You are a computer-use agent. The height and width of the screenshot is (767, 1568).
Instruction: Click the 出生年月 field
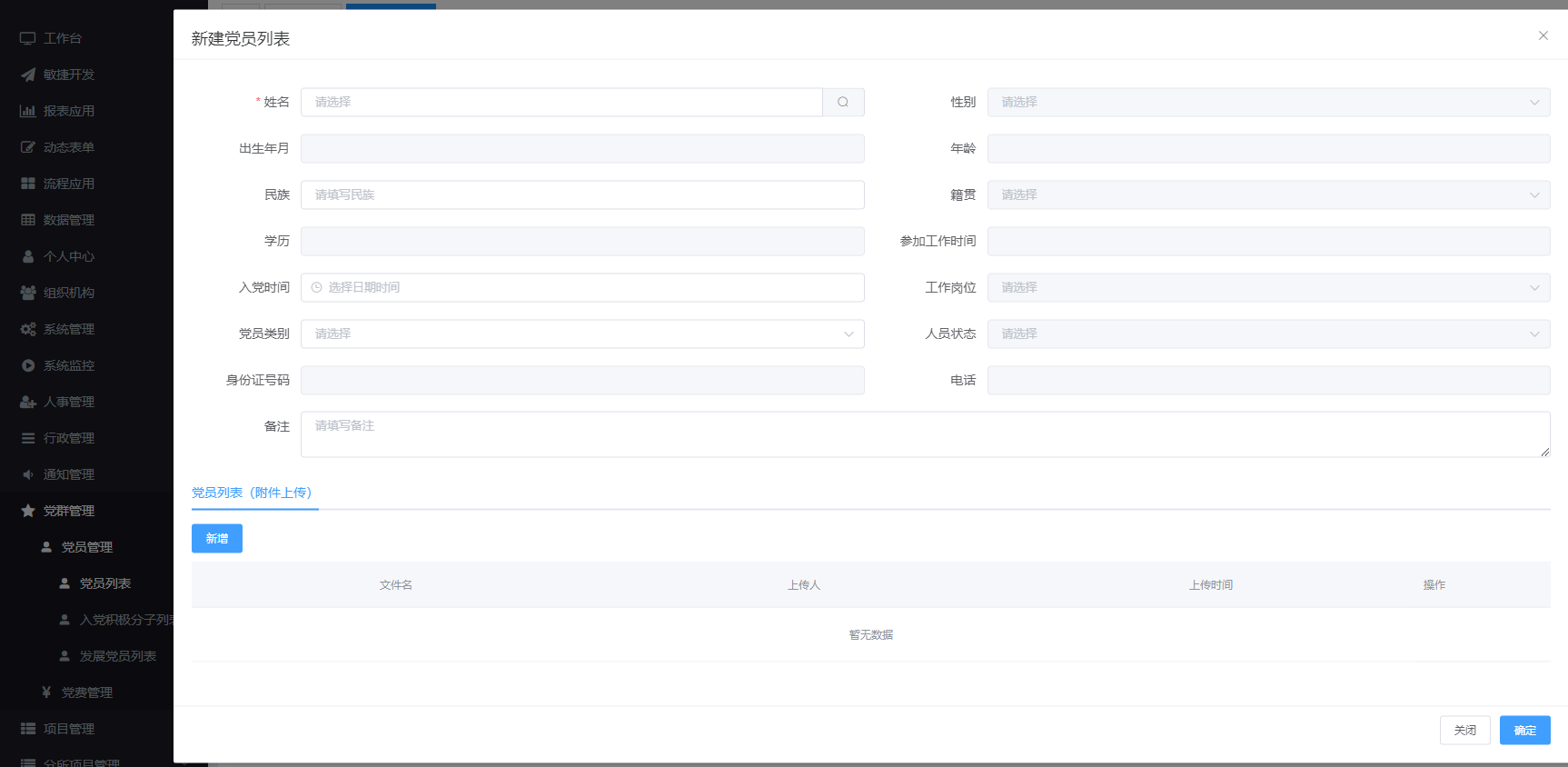click(582, 148)
